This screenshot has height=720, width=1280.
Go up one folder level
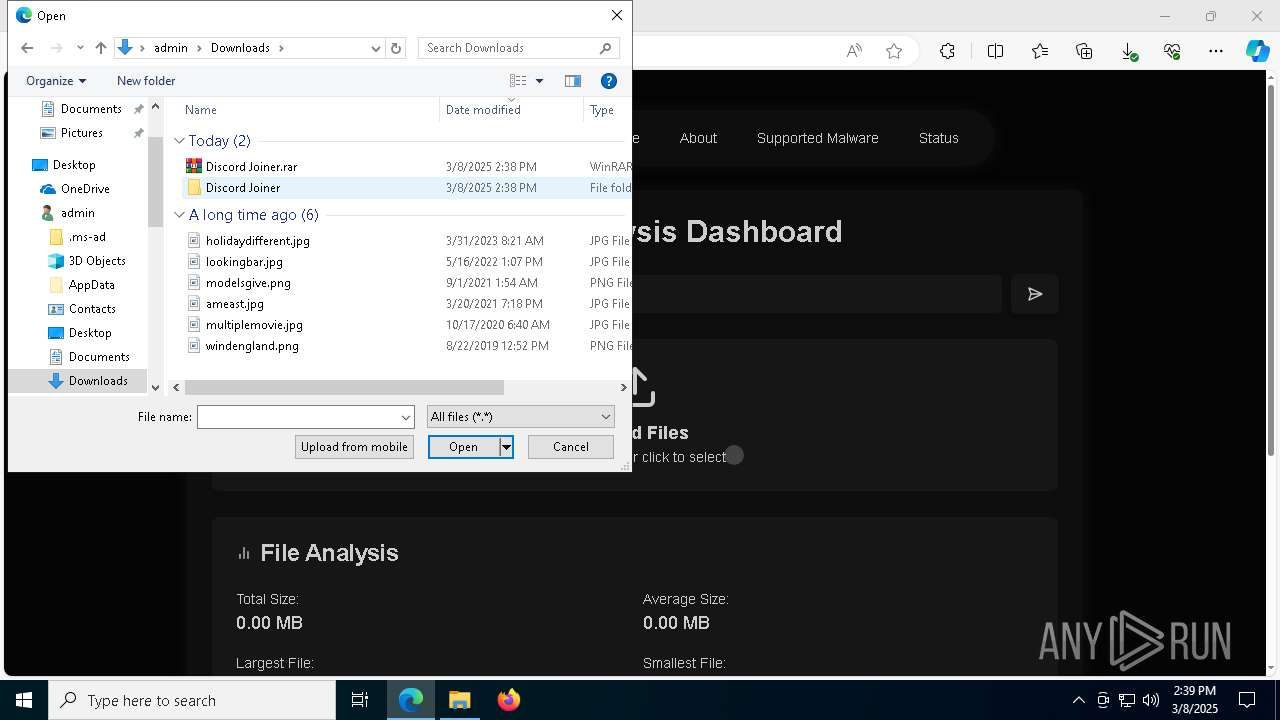(x=100, y=48)
